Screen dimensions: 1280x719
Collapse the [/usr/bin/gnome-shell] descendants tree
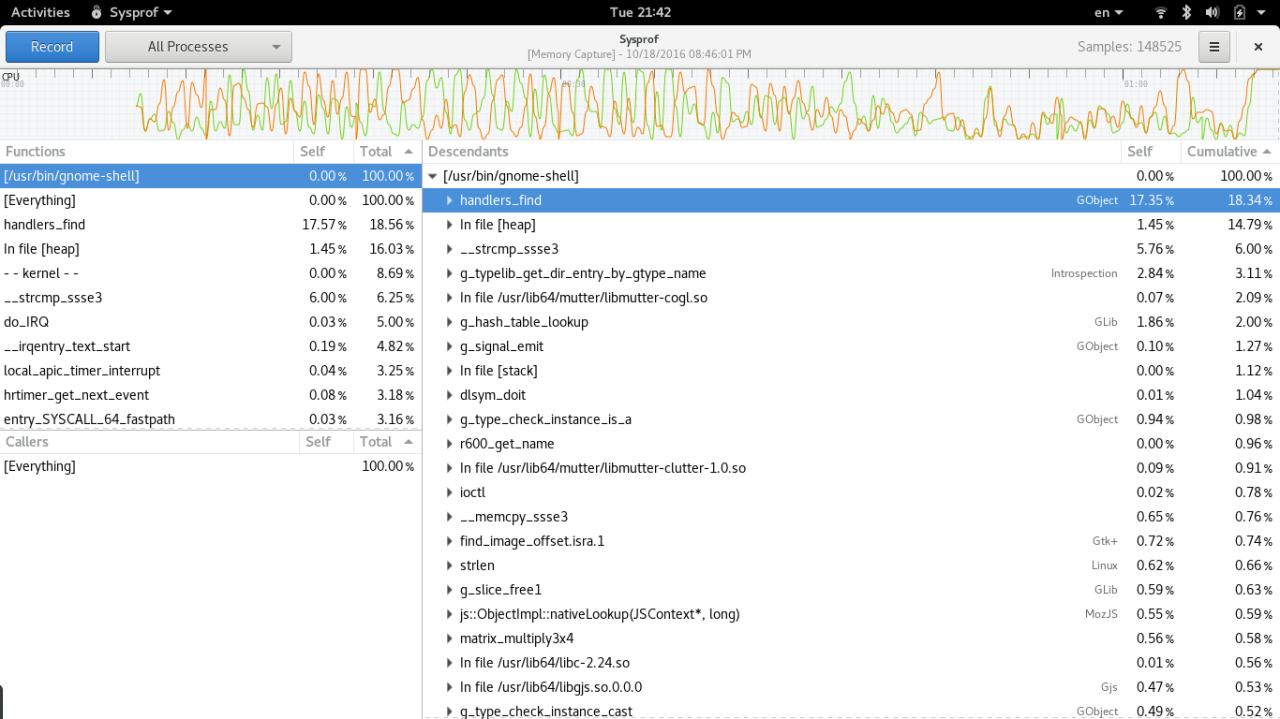click(432, 176)
